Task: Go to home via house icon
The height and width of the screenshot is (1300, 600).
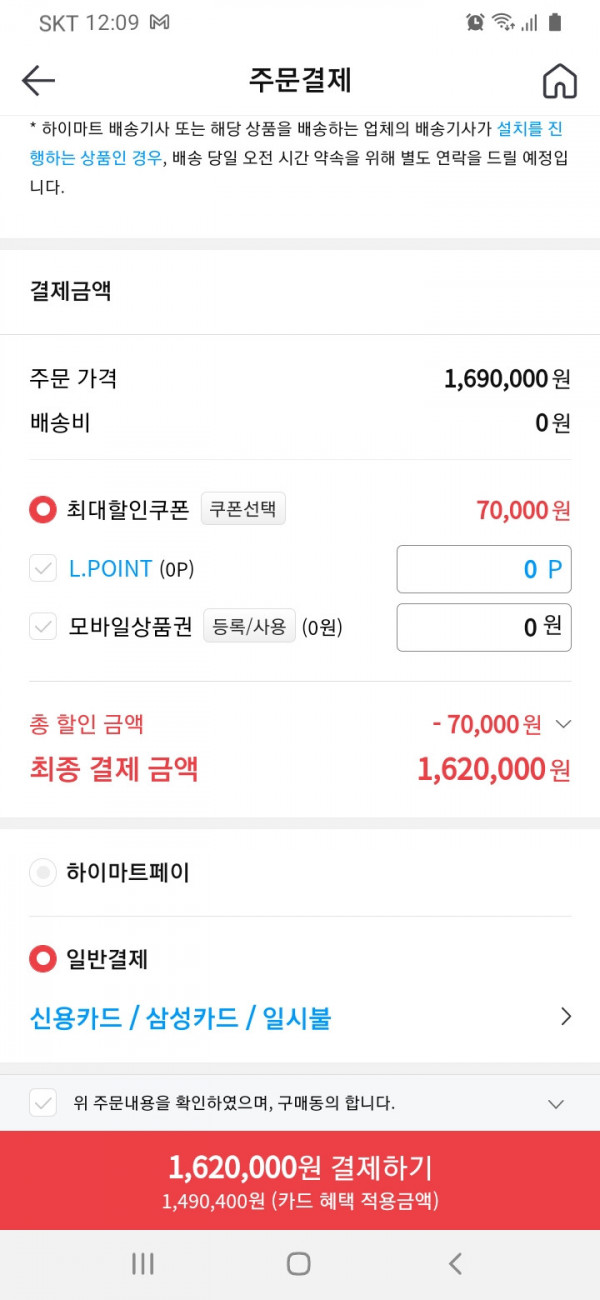Action: [x=560, y=81]
